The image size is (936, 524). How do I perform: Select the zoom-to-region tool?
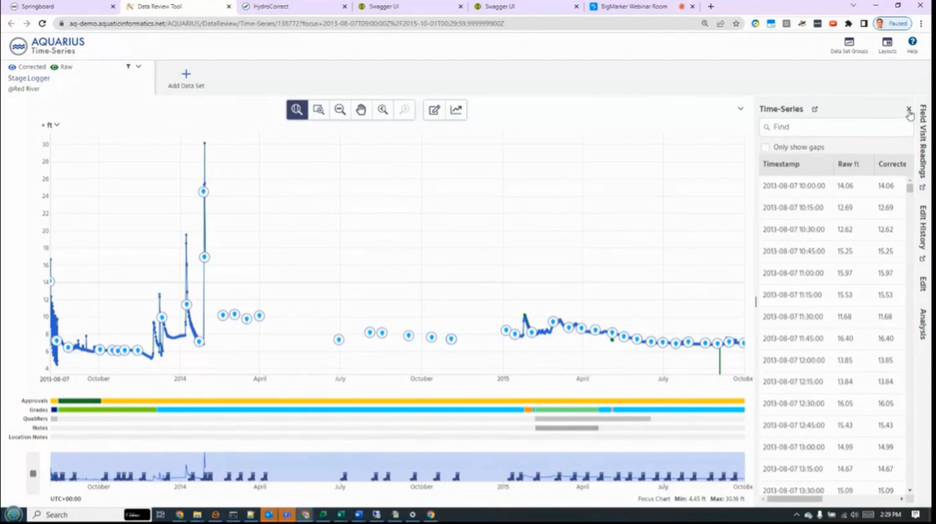point(319,110)
